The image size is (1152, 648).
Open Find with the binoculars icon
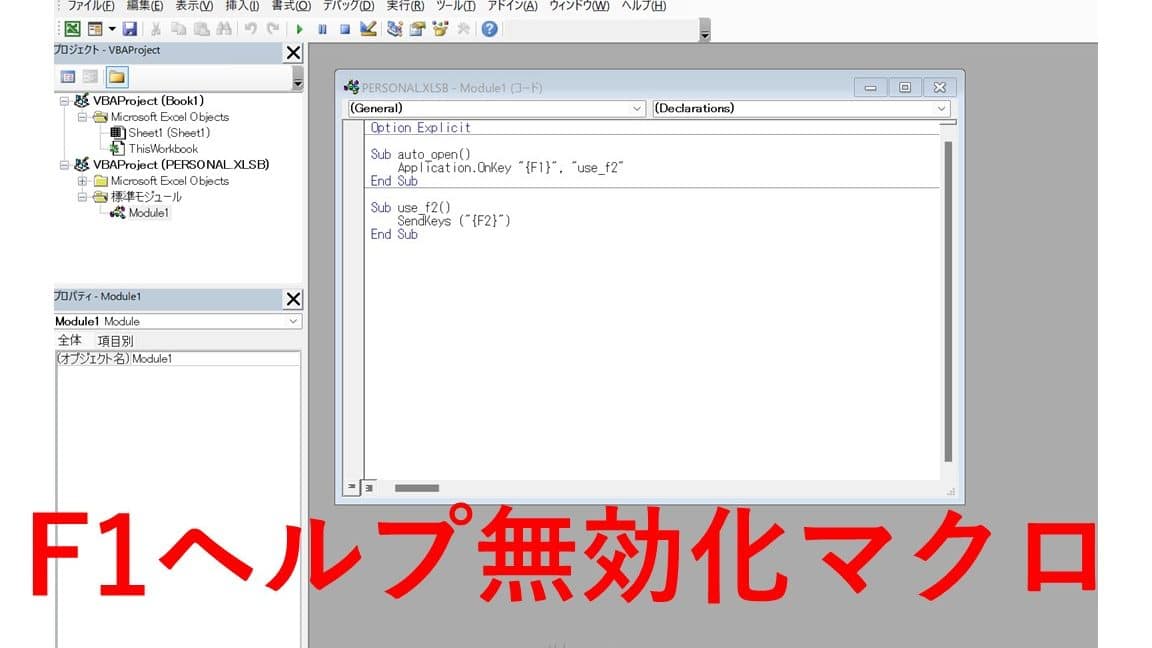pyautogui.click(x=224, y=29)
